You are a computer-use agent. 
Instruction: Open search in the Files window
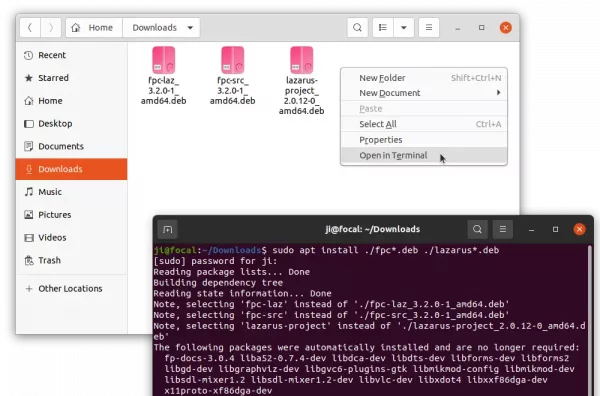click(x=357, y=28)
